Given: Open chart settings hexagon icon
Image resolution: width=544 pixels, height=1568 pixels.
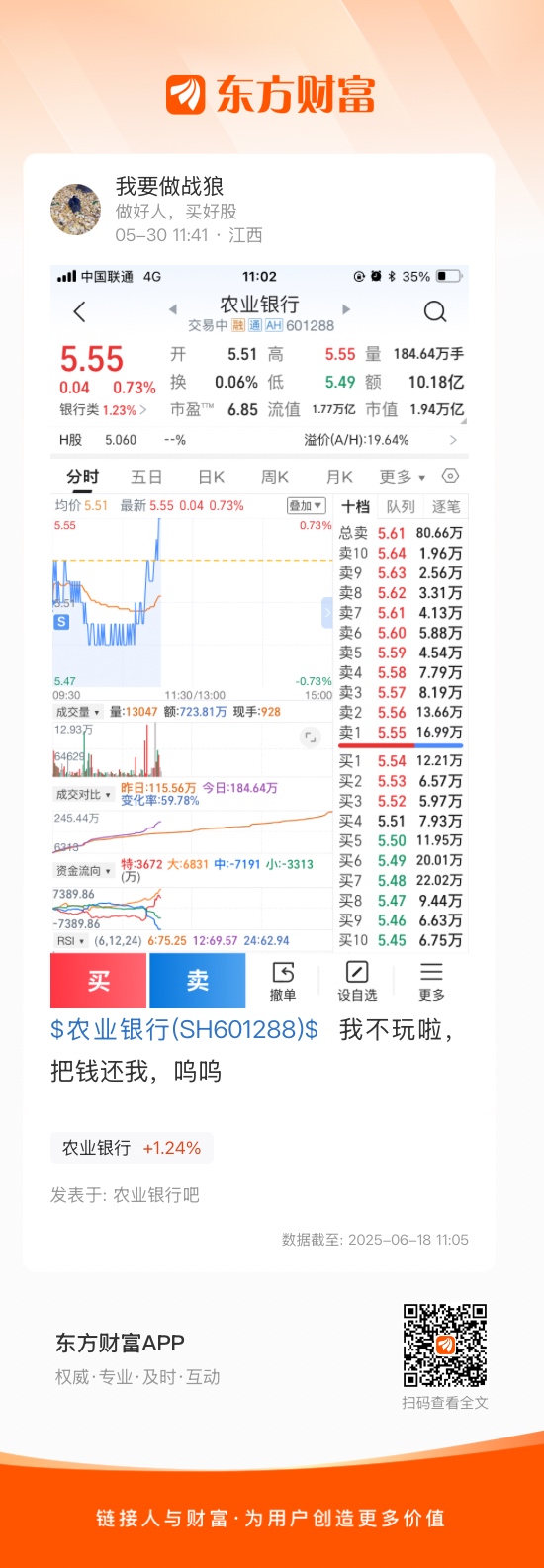Looking at the screenshot, I should (450, 477).
